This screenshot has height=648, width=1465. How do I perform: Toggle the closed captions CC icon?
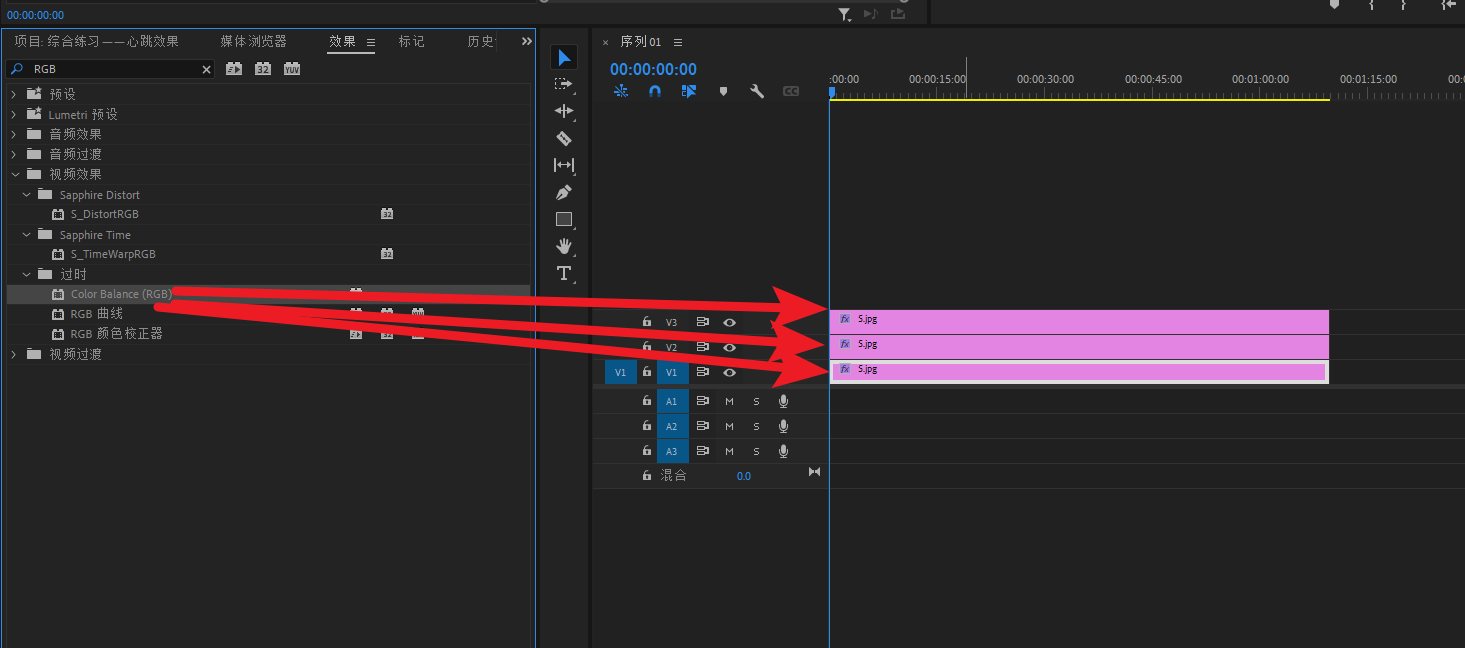pos(791,91)
